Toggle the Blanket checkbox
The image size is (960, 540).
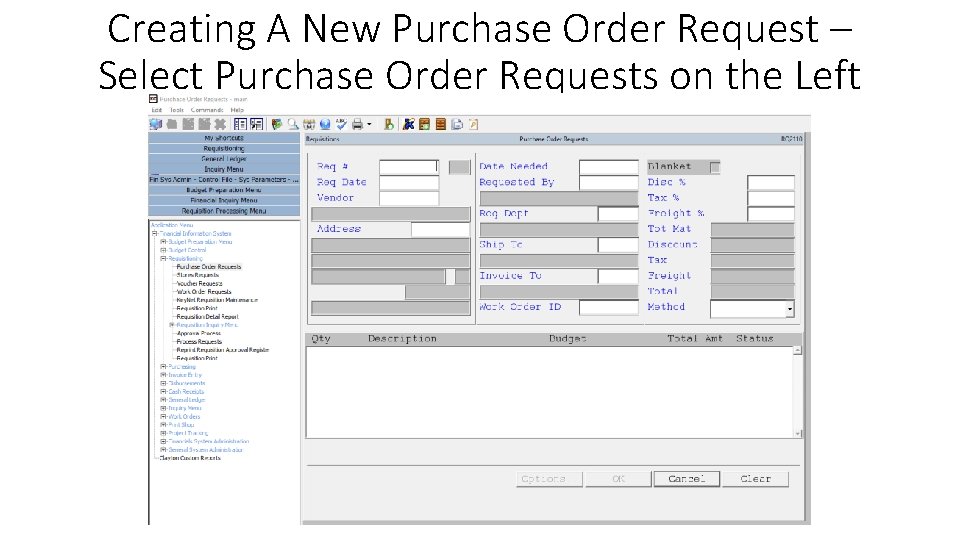point(714,167)
